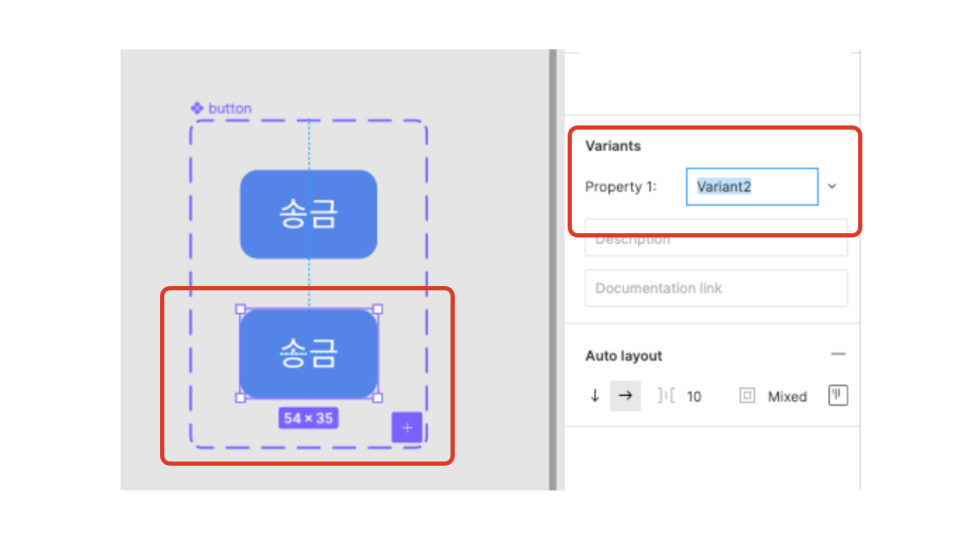This screenshot has height=551, width=966.
Task: Select the bottom 송금 button variant
Action: pos(309,354)
